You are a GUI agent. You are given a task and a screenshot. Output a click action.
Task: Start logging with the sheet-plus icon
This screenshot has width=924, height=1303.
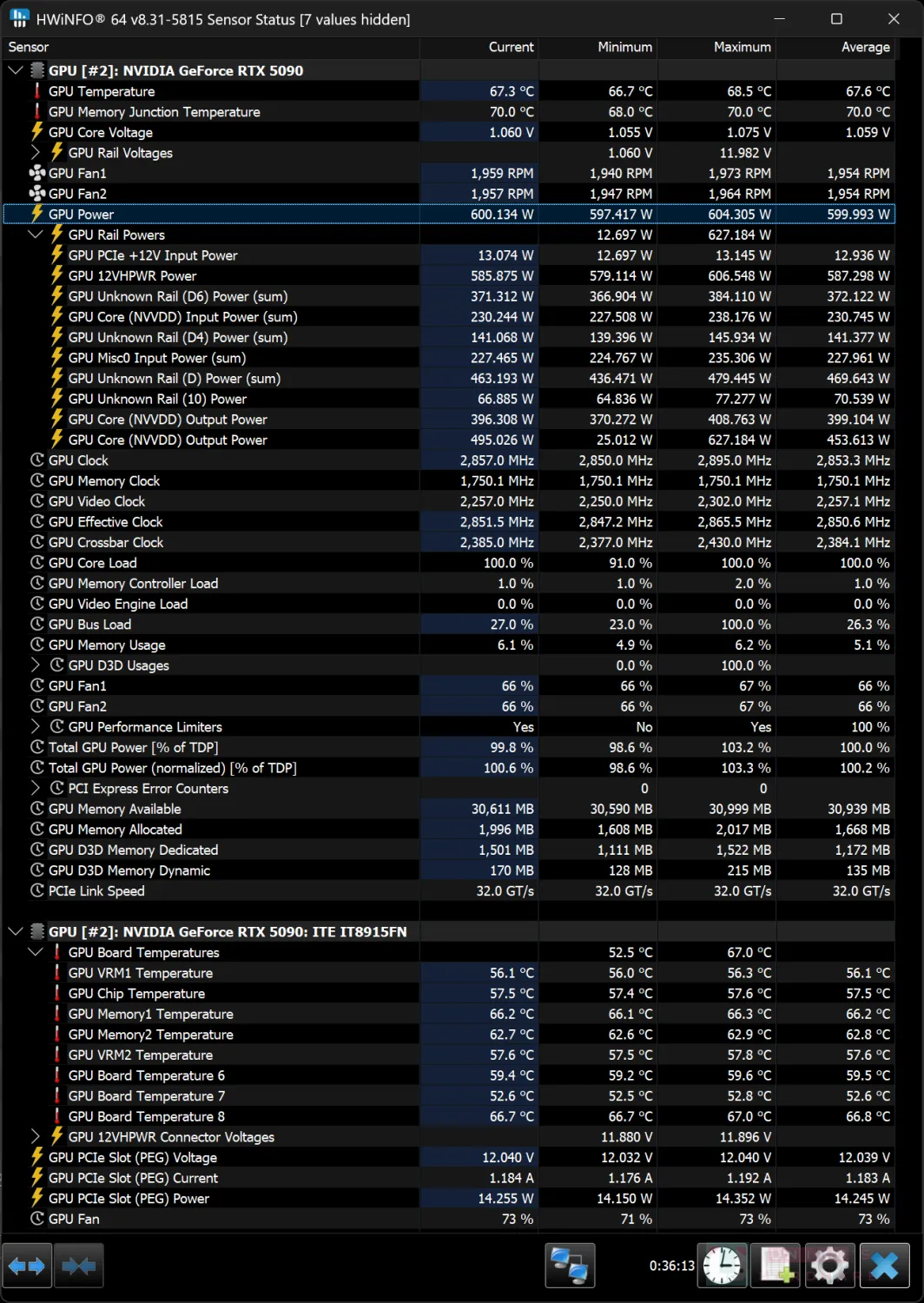776,1266
